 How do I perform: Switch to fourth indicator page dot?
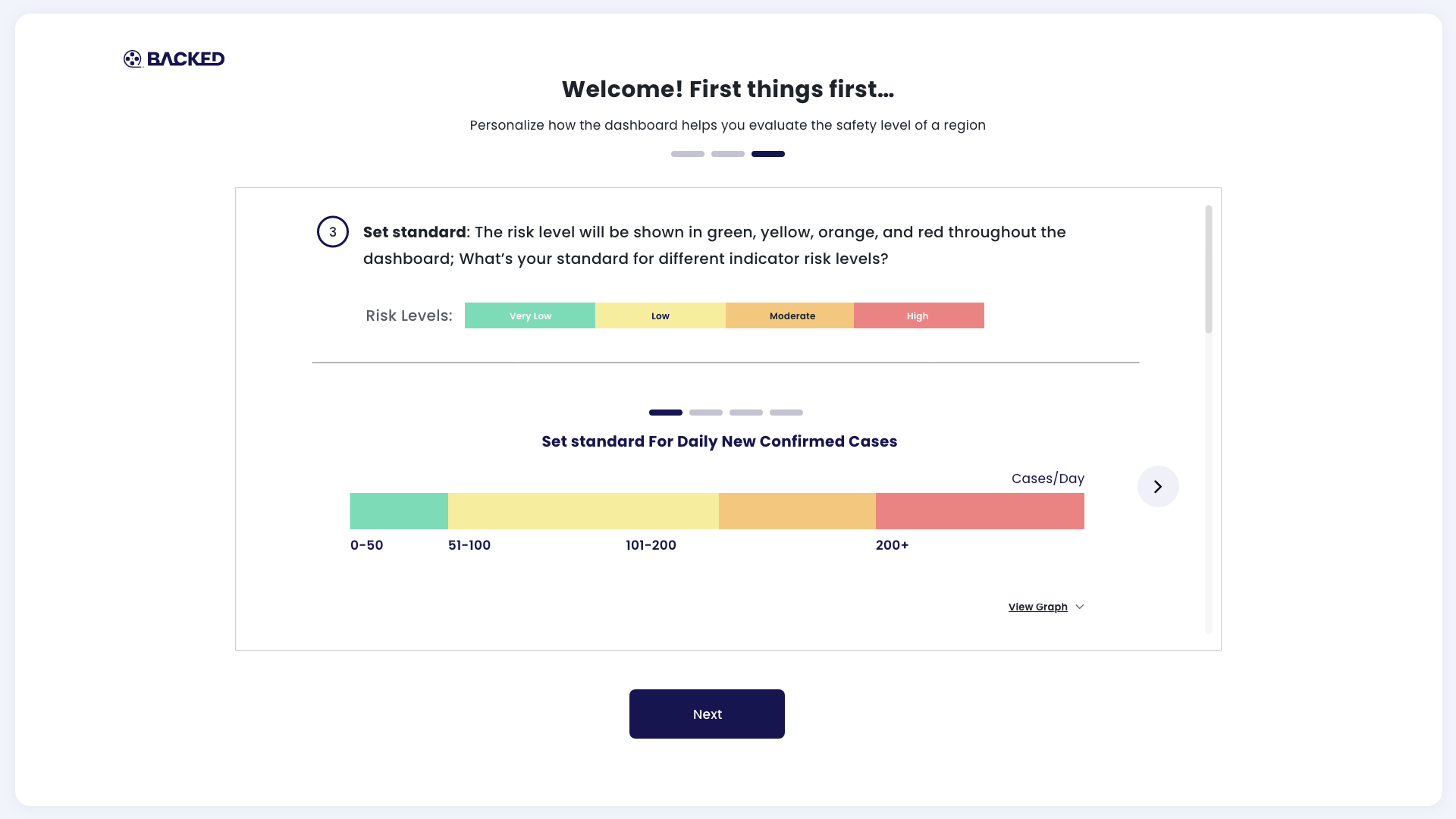[786, 413]
